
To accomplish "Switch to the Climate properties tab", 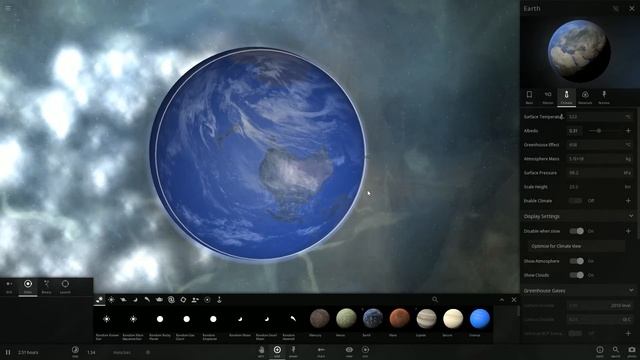I will point(567,98).
